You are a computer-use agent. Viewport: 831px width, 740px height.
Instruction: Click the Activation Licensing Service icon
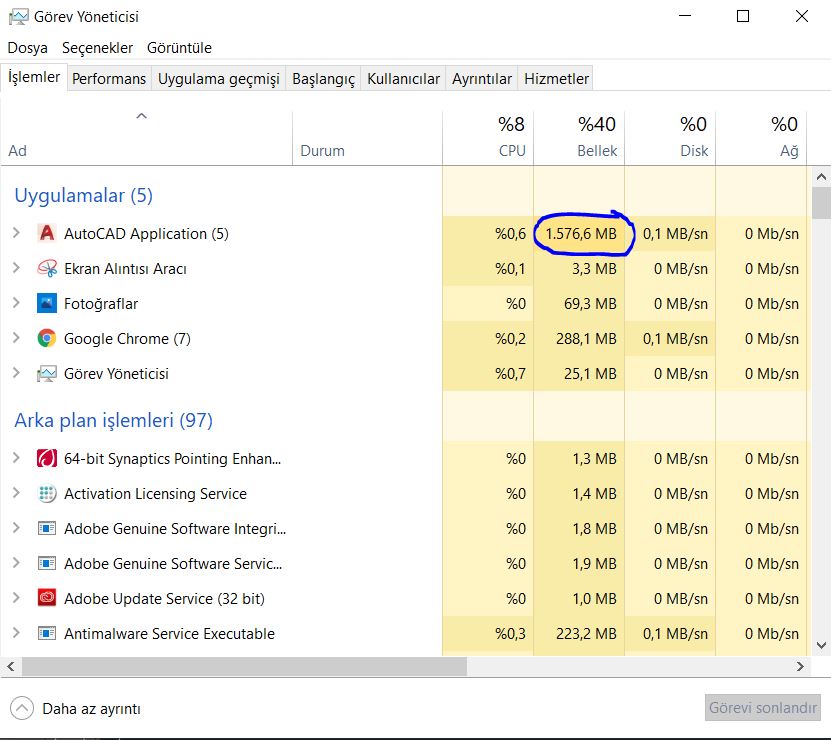(x=46, y=494)
